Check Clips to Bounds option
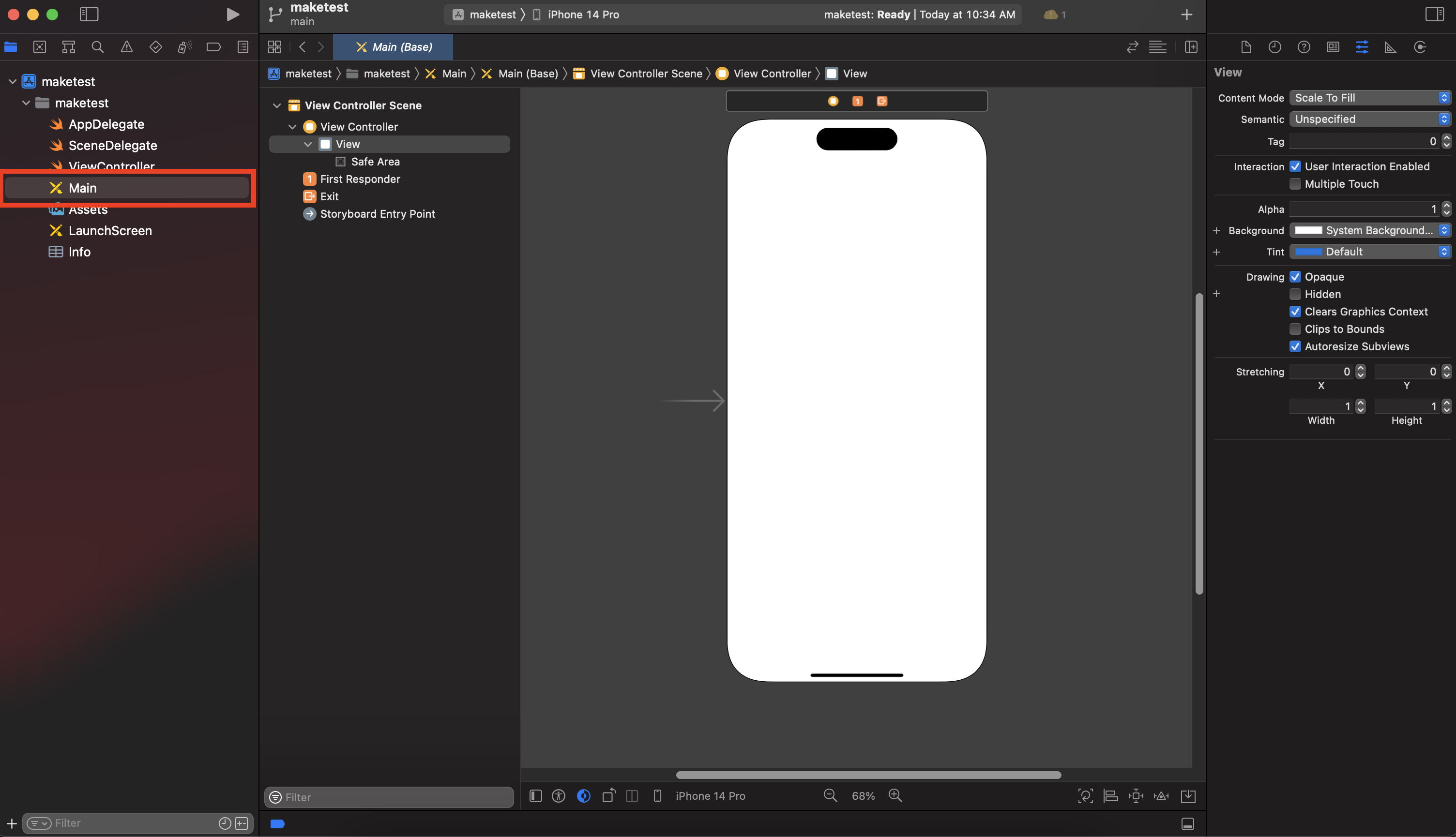The height and width of the screenshot is (837, 1456). [1295, 329]
